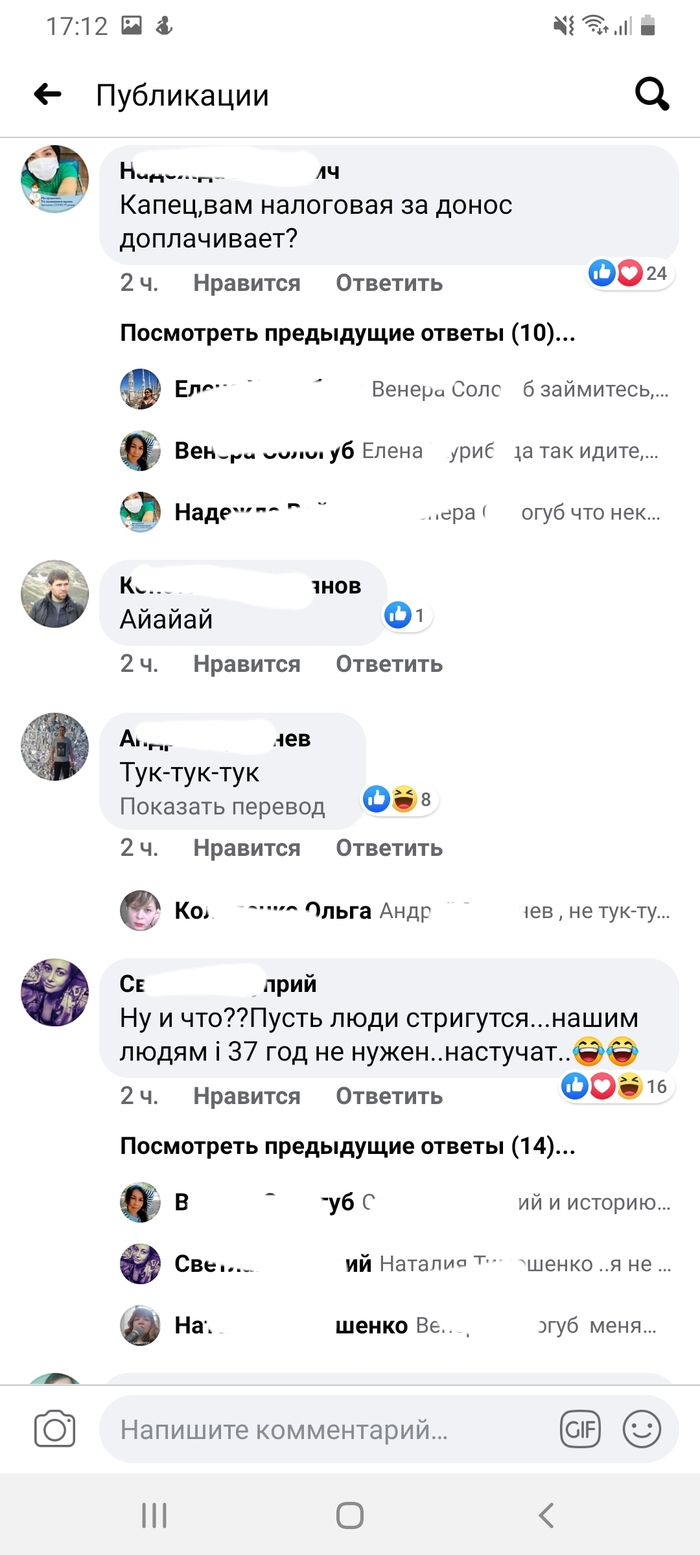
Task: Expand Посмотреть предыдущие ответы (14)
Action: [x=348, y=1146]
